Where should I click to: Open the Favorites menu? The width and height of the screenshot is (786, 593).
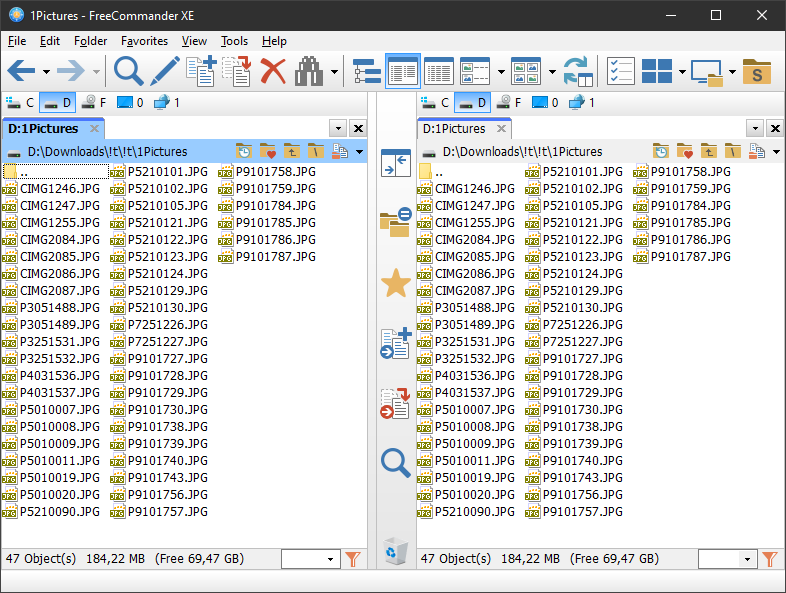point(144,41)
